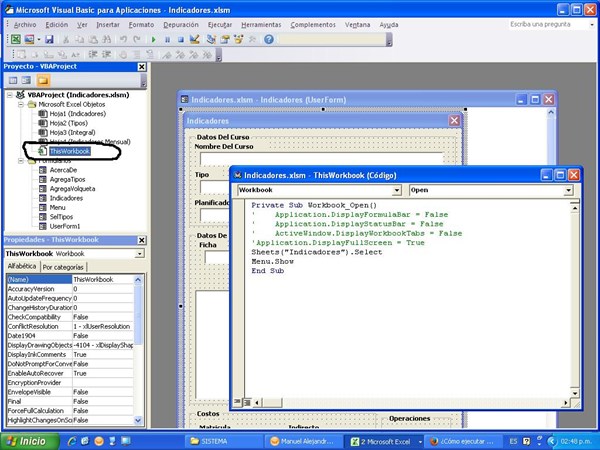Screen dimensions: 600x450
Task: Collapse the Microsoft Excel Objetos folder
Action: pyautogui.click(x=21, y=104)
